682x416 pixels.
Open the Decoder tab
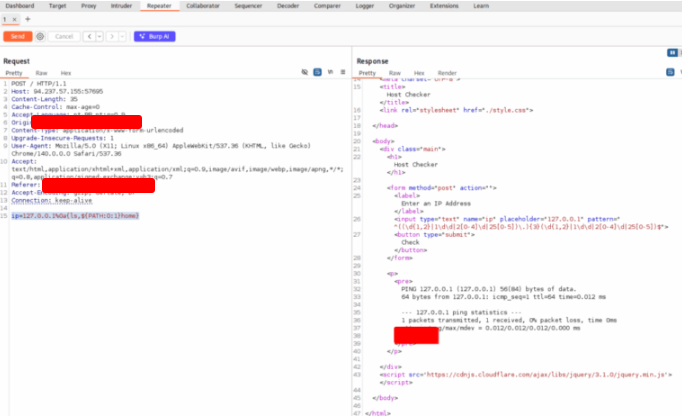pyautogui.click(x=287, y=5)
